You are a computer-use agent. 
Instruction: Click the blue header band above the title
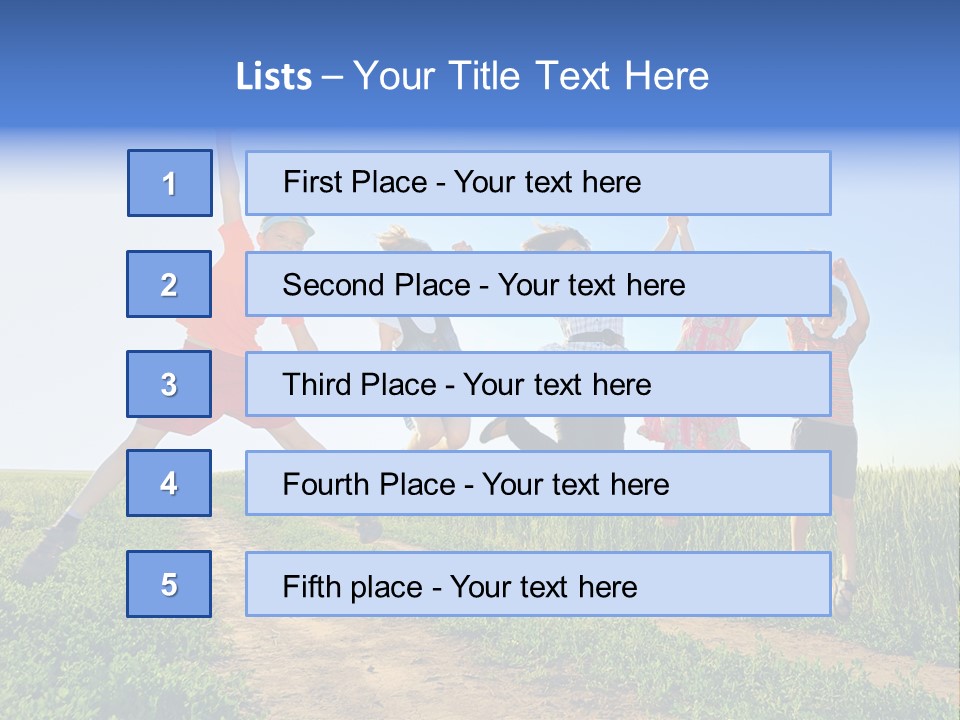pyautogui.click(x=480, y=25)
